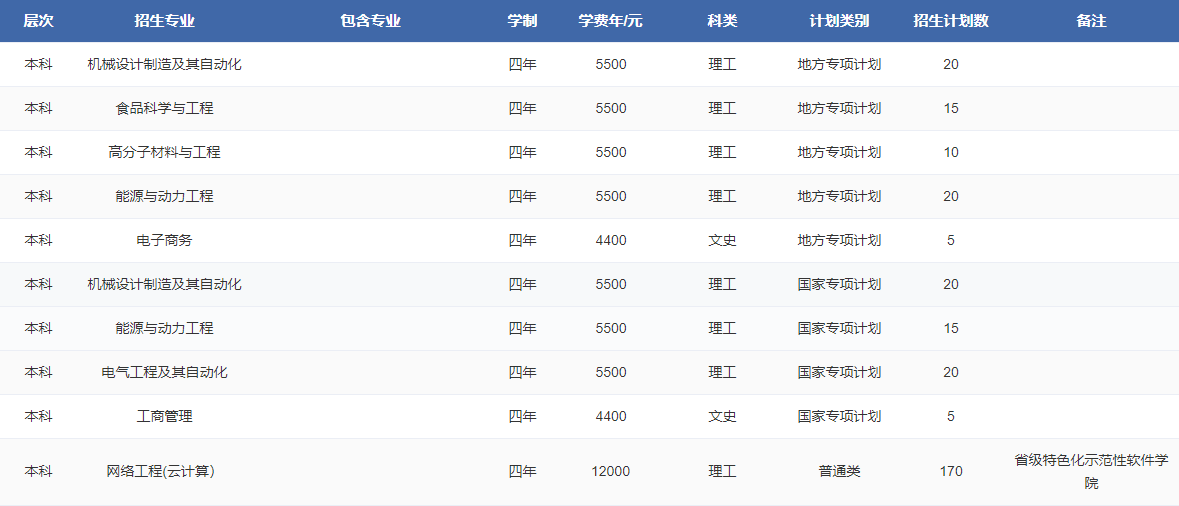Click the 学制 column header
The image size is (1179, 506).
tap(523, 21)
